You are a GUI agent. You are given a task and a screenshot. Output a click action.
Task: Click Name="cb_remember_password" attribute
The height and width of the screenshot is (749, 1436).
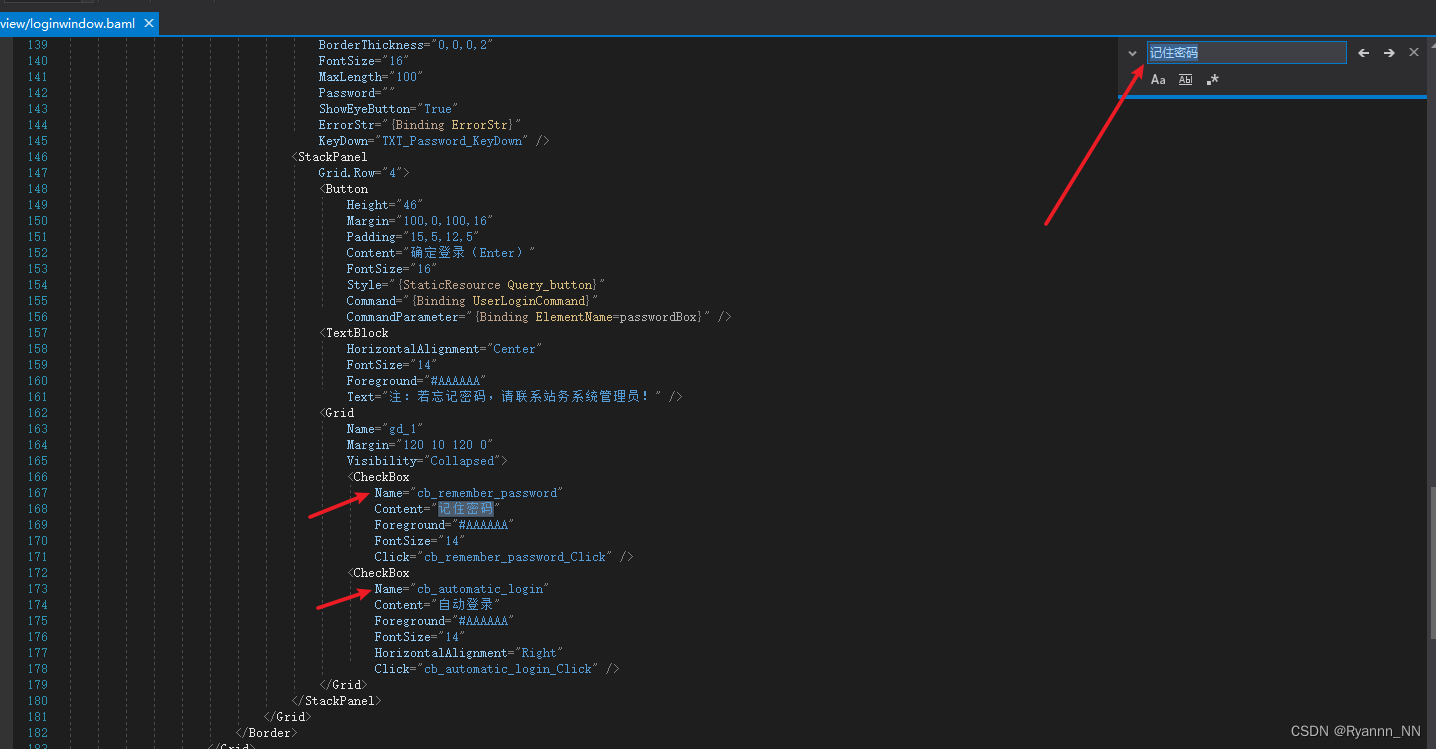(x=468, y=493)
